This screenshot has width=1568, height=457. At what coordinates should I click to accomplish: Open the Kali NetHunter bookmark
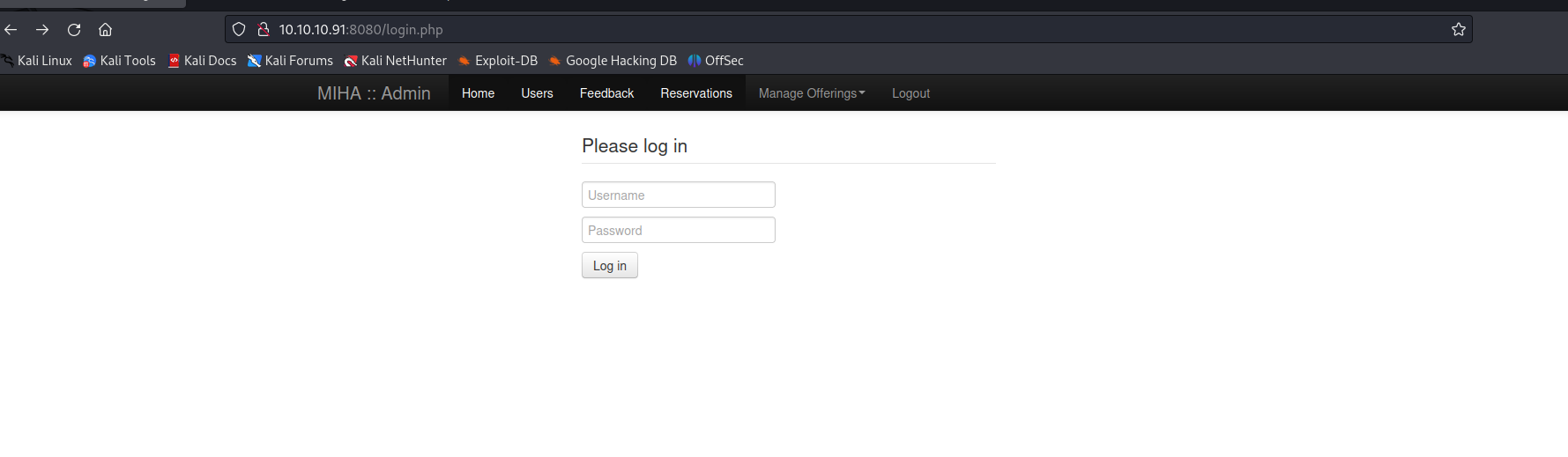[x=396, y=61]
